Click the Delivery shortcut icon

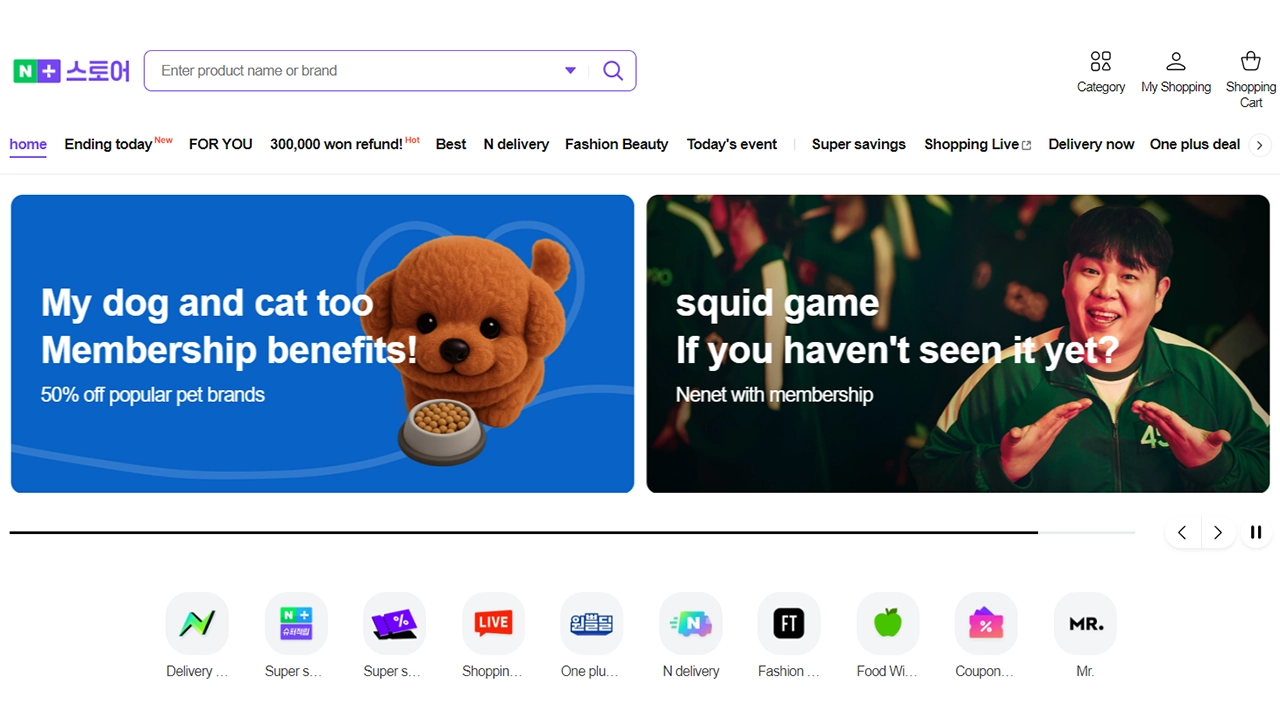pyautogui.click(x=197, y=623)
